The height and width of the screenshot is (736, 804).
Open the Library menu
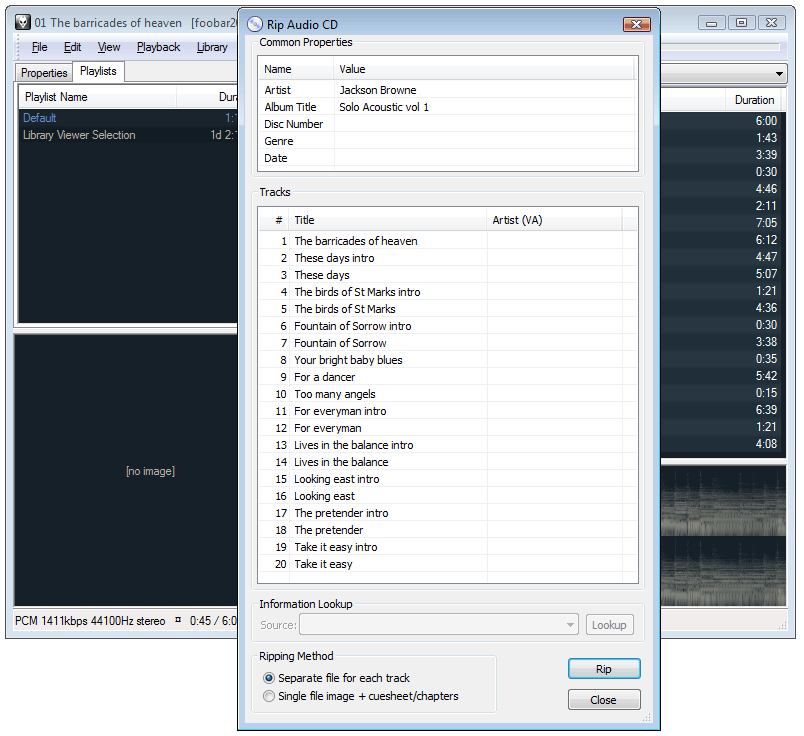(212, 47)
